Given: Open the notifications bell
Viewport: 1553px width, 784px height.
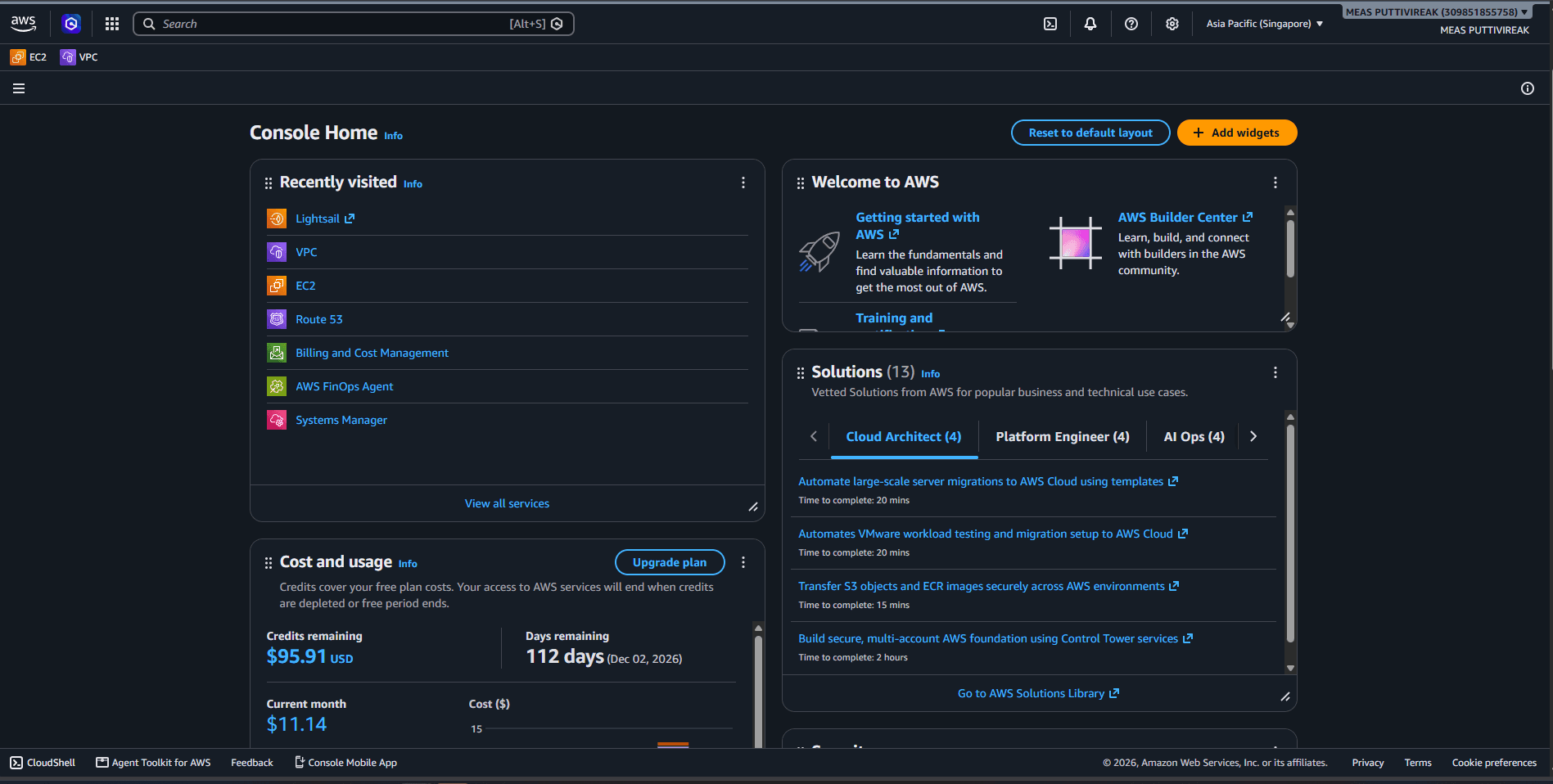Looking at the screenshot, I should (x=1090, y=24).
